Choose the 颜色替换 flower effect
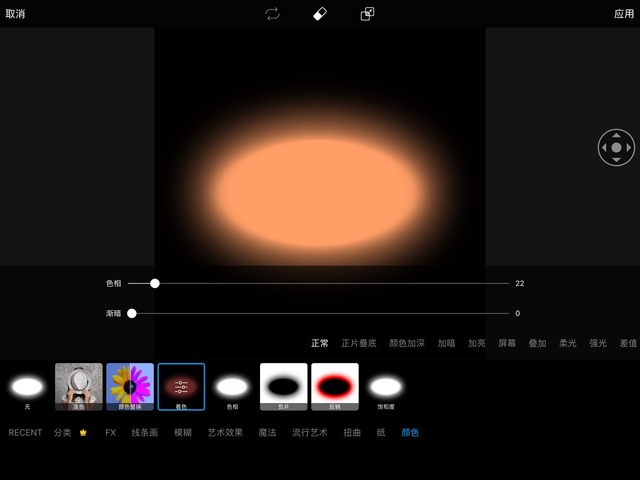The height and width of the screenshot is (480, 640). pos(130,386)
